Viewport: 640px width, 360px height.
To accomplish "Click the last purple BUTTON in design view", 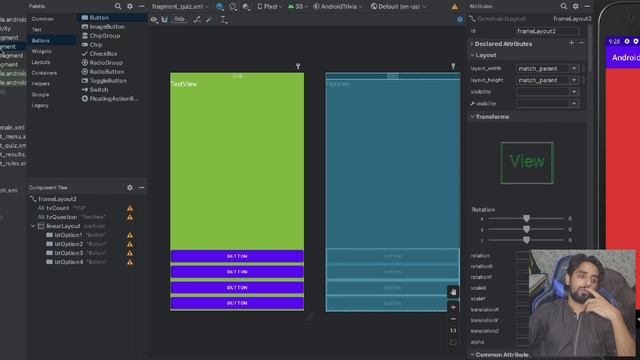I will (237, 303).
